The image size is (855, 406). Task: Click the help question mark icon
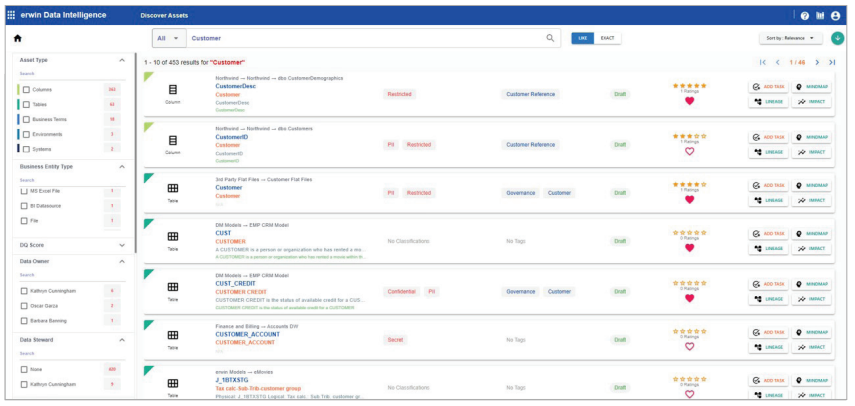(x=805, y=16)
